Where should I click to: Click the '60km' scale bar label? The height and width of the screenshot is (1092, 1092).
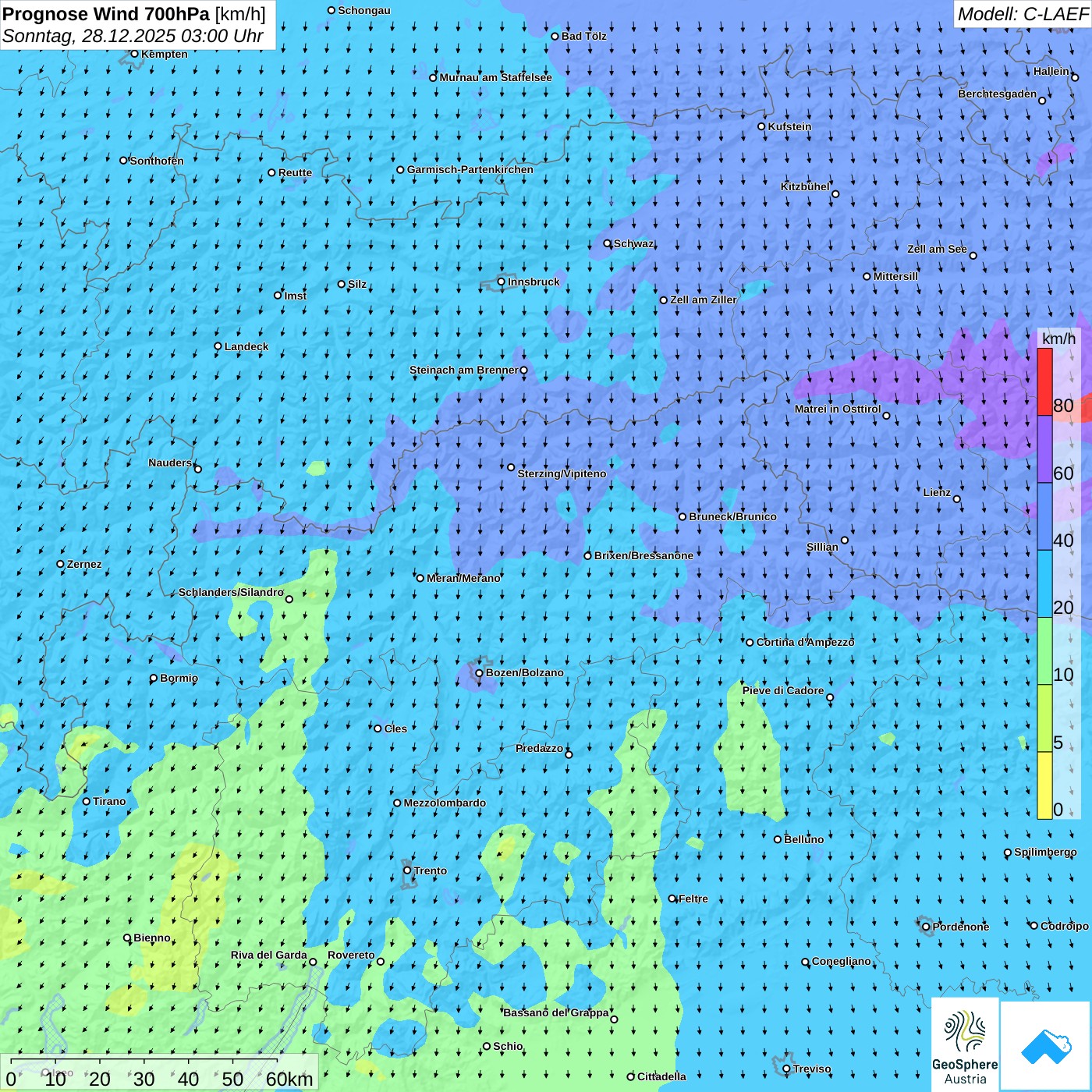pyautogui.click(x=289, y=1080)
